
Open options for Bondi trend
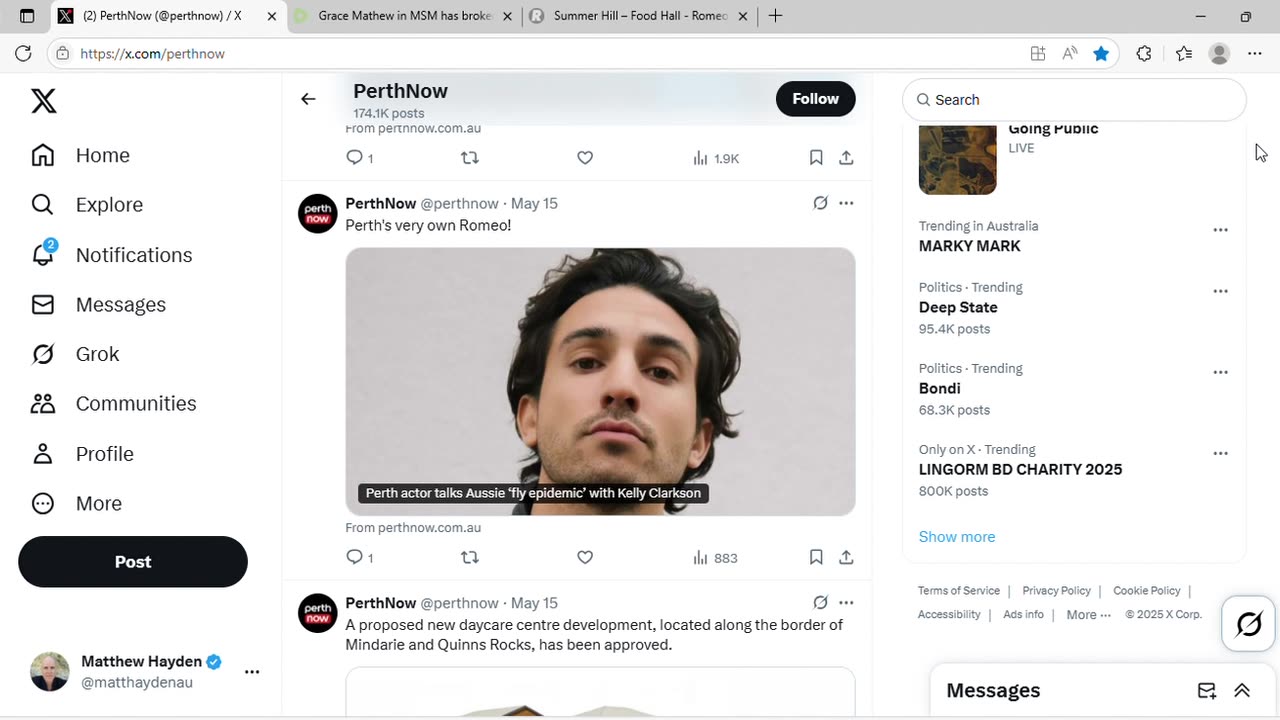1220,372
